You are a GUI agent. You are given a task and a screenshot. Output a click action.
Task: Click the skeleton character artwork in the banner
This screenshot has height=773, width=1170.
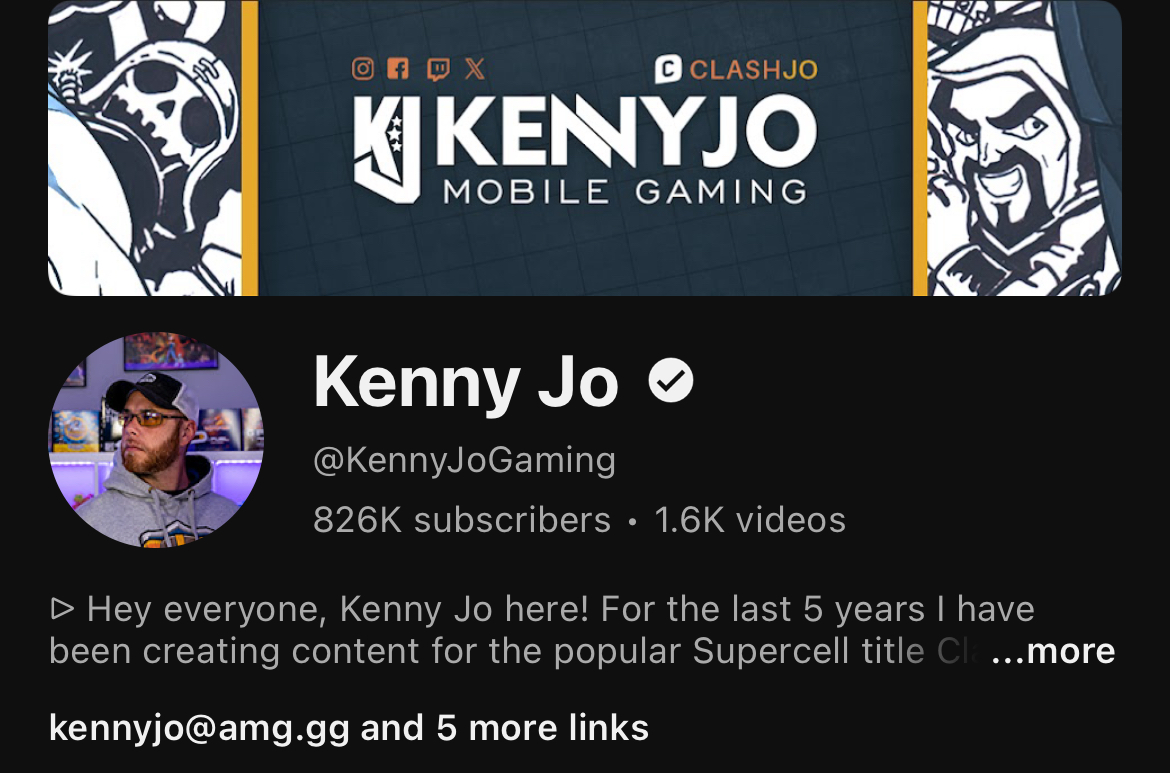(145, 148)
